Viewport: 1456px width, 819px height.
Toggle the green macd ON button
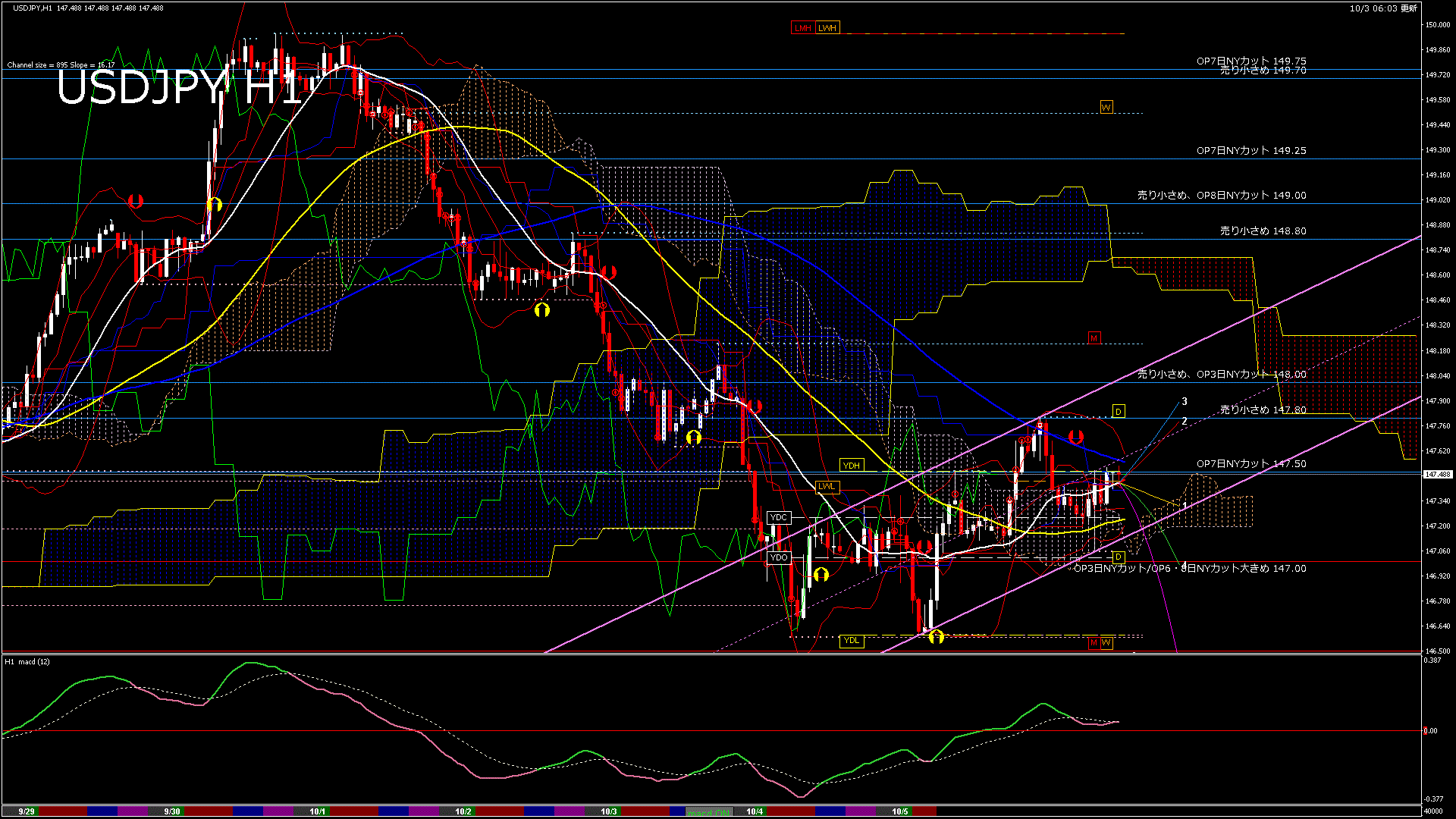point(710,812)
